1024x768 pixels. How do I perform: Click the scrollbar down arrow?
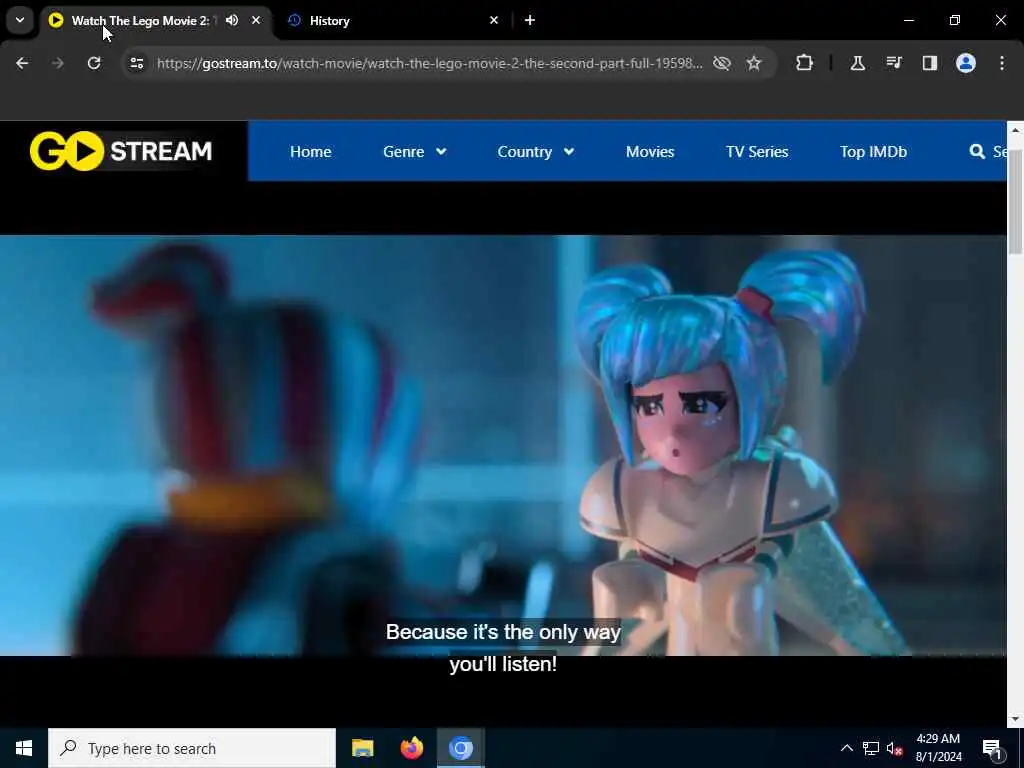coord(1015,719)
